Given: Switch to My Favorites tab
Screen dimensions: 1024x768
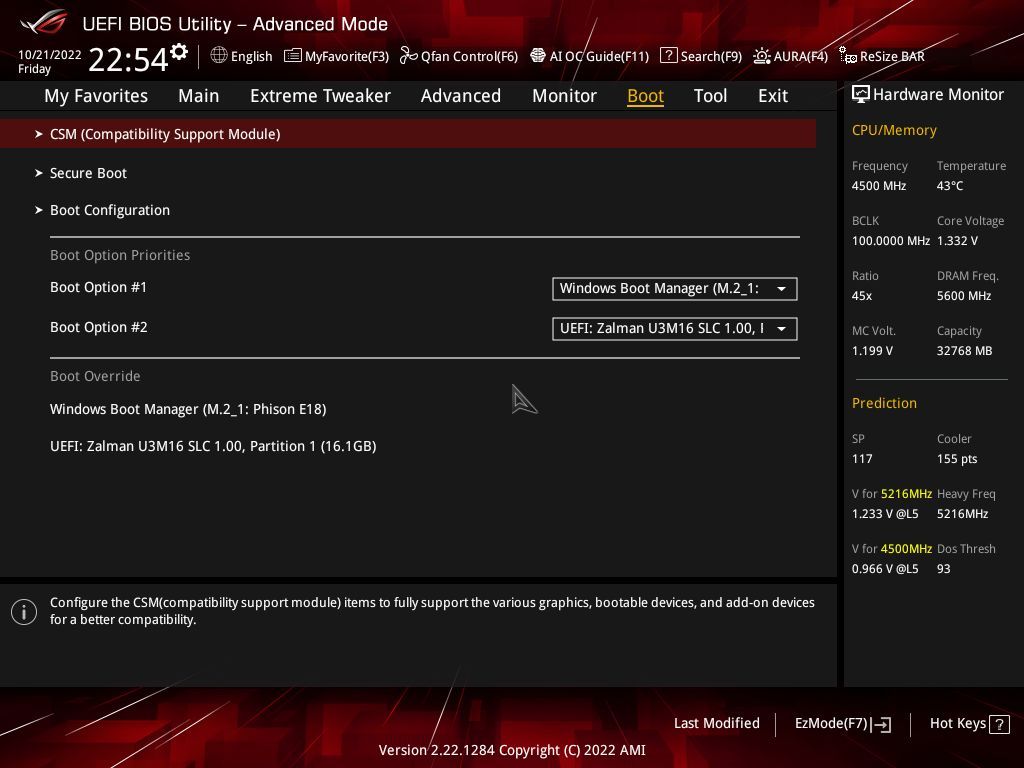Looking at the screenshot, I should click(x=96, y=96).
